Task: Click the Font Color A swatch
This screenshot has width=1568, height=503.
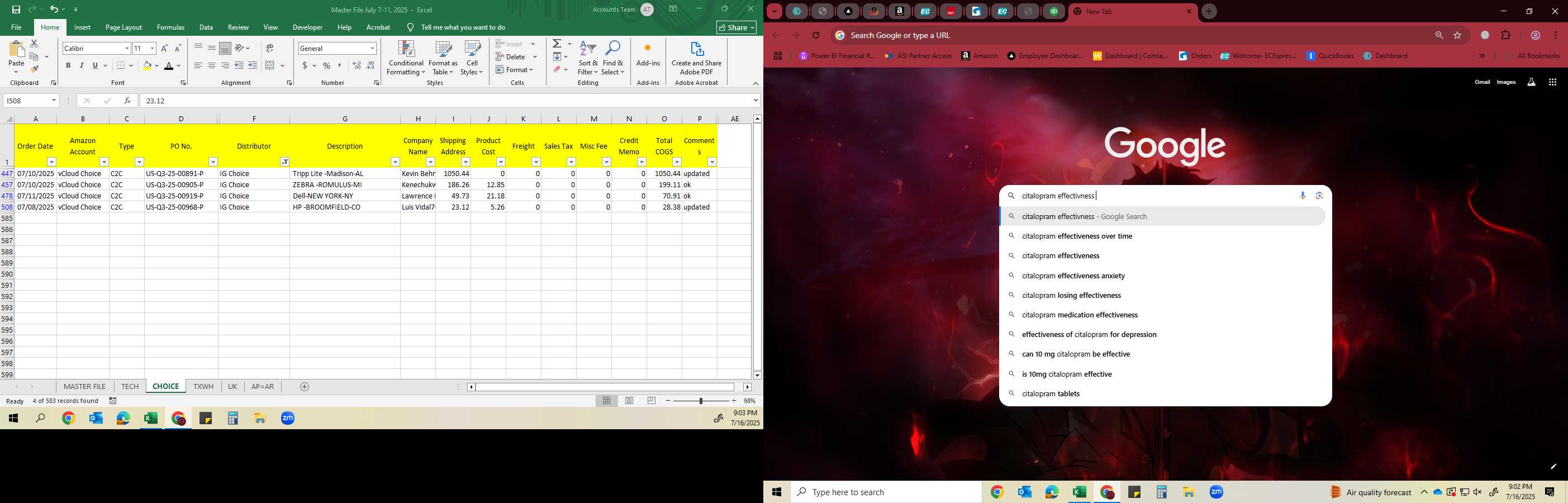Action: [169, 66]
